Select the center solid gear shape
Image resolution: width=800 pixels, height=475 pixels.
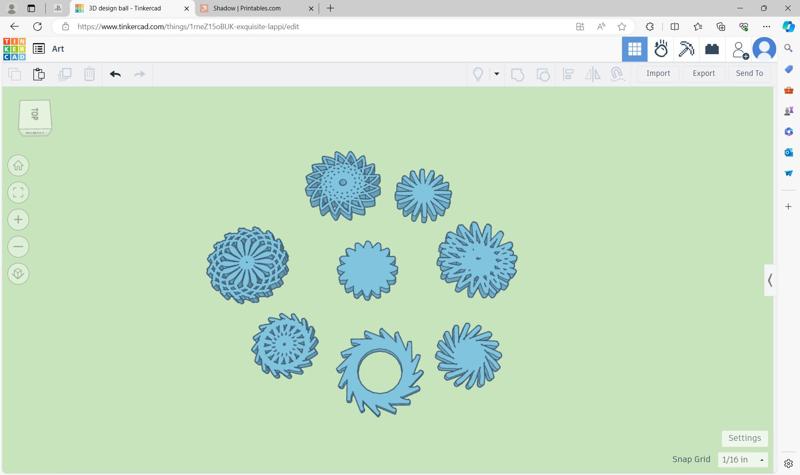tap(367, 270)
